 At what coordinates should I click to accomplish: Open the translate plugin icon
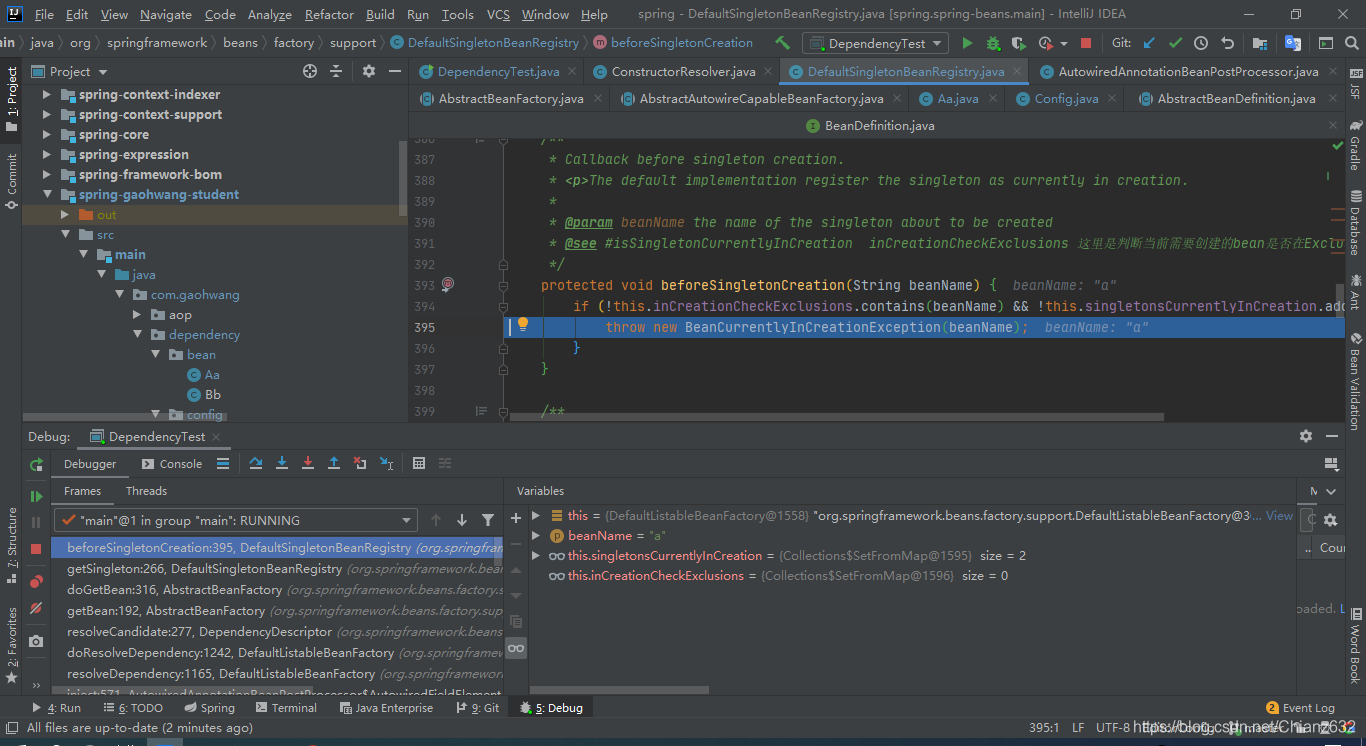(x=1293, y=43)
